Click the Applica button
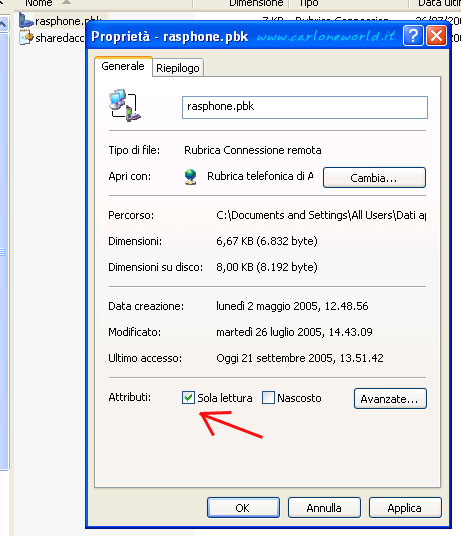Screen dimensions: 461x536 [405, 508]
